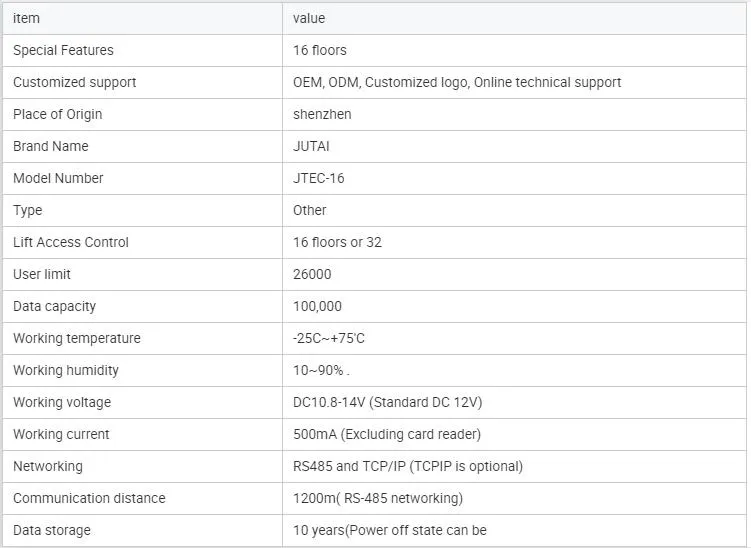Click the 'shenzhen' value cell
The width and height of the screenshot is (751, 548).
click(x=322, y=114)
